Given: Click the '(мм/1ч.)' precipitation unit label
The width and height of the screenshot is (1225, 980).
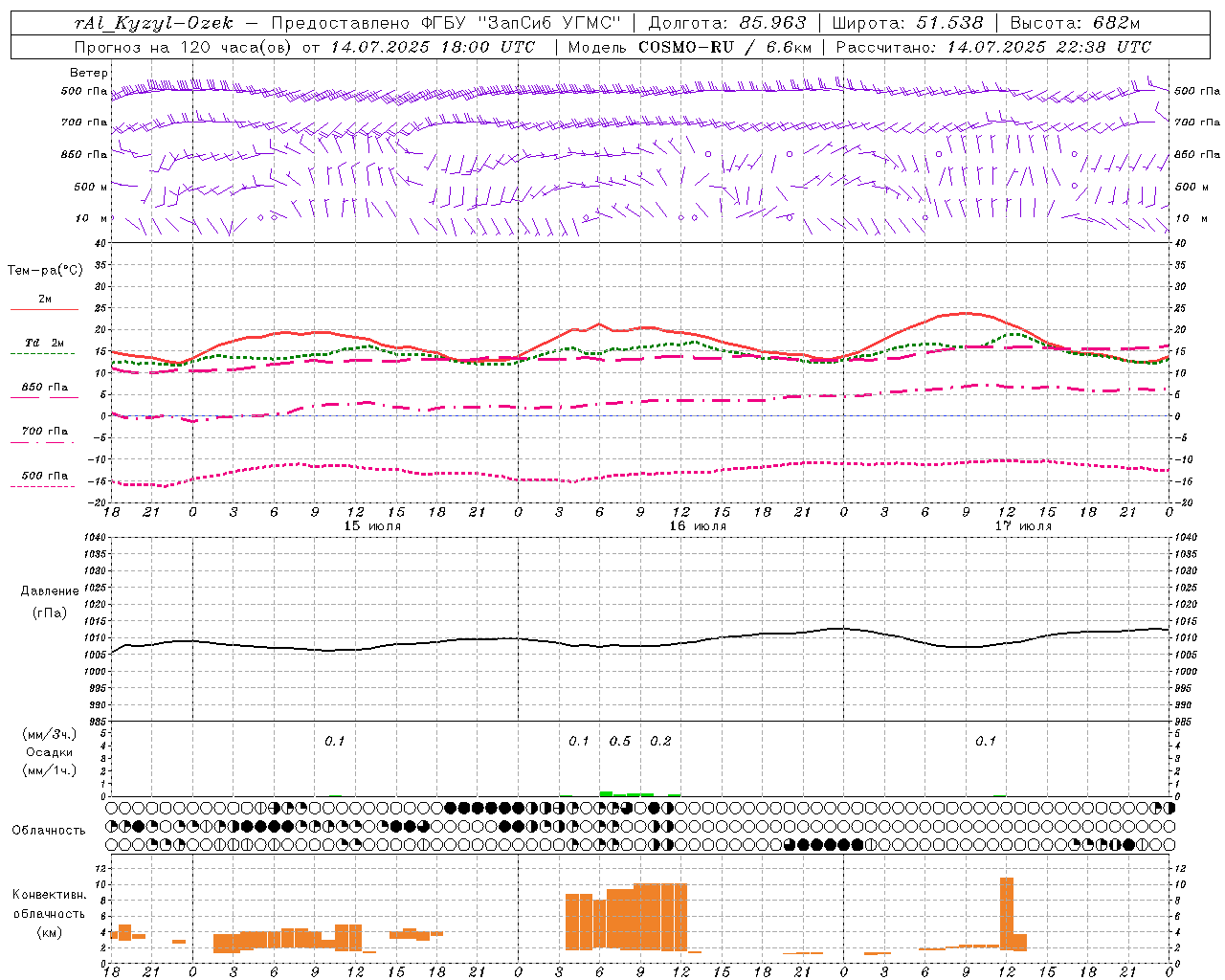Looking at the screenshot, I should (x=50, y=770).
